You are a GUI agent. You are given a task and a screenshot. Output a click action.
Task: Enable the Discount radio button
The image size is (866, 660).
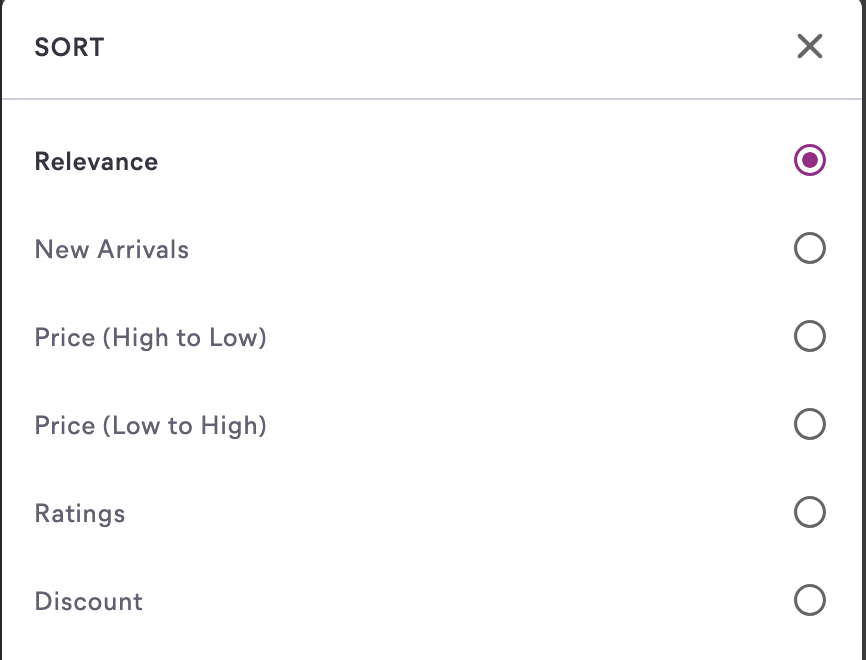tap(809, 600)
